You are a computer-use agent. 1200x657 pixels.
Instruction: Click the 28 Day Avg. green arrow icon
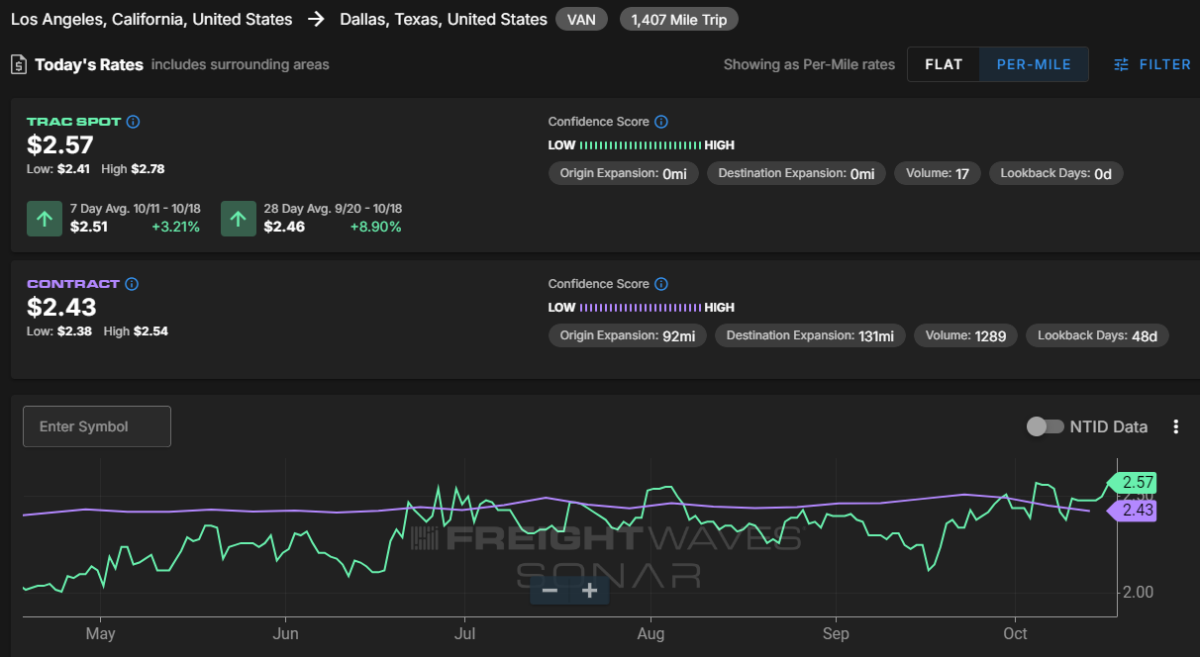(x=238, y=218)
